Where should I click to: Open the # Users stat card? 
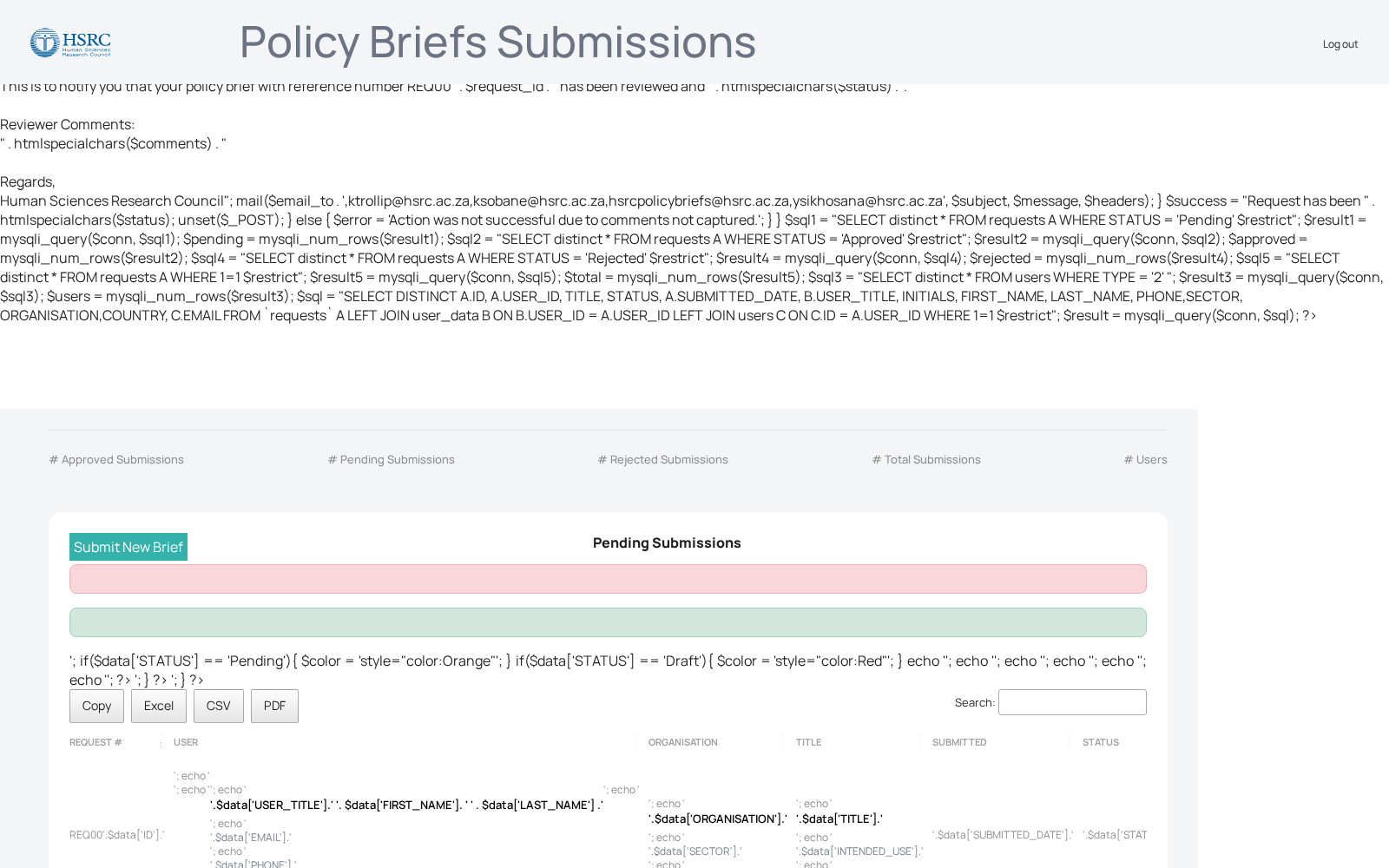pyautogui.click(x=1145, y=460)
